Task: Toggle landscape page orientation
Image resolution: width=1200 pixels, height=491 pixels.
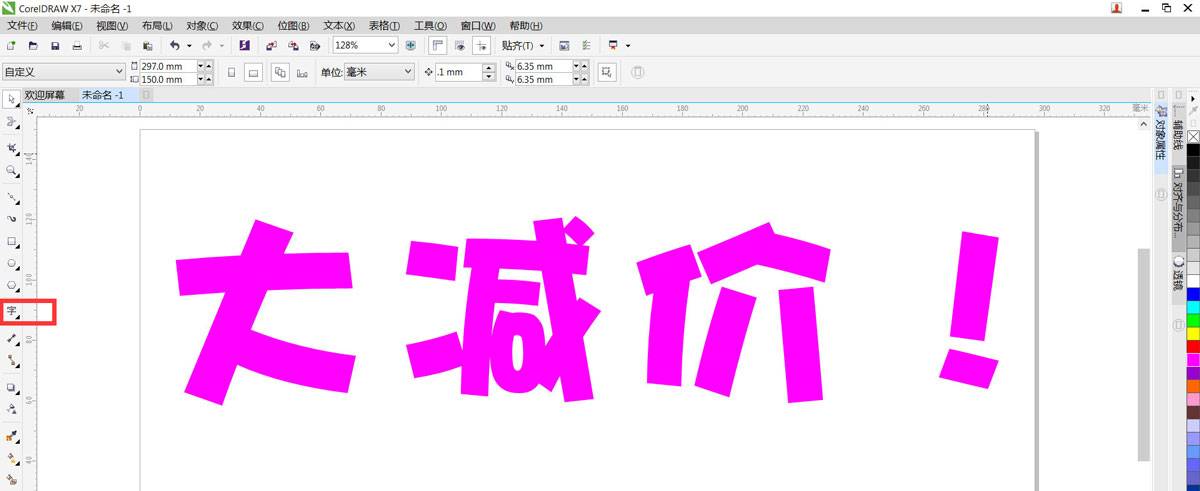Action: pyautogui.click(x=254, y=72)
